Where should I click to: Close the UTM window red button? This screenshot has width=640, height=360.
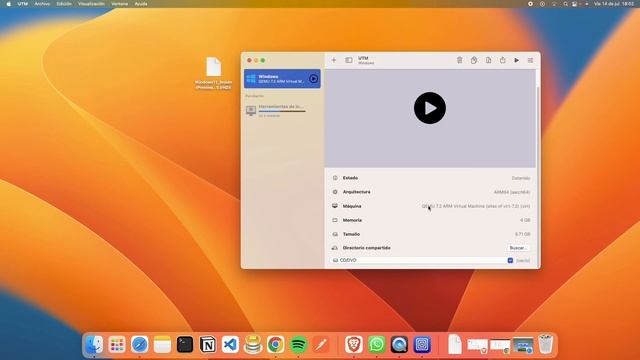click(x=249, y=60)
